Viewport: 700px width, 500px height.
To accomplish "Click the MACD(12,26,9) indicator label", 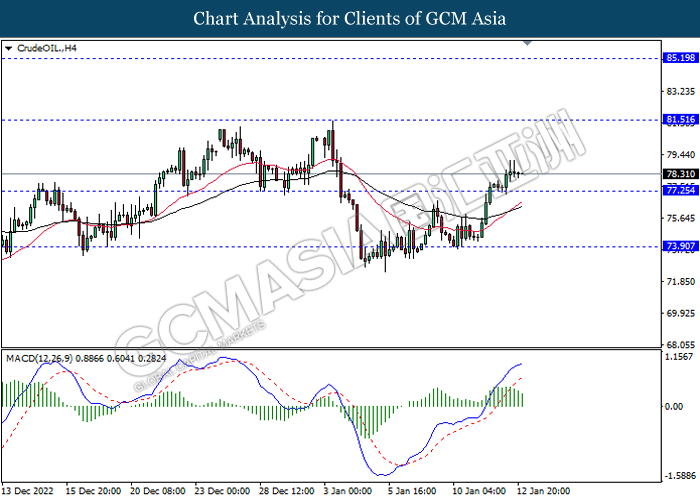I will tap(86, 358).
